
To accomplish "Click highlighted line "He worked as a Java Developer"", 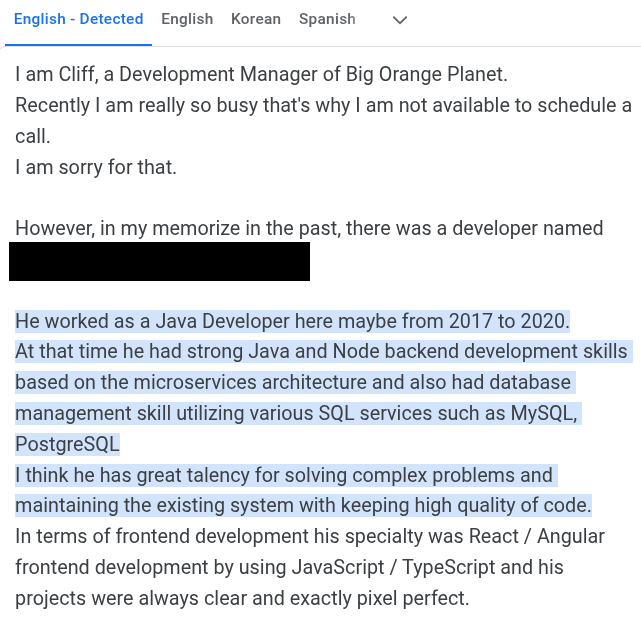I will point(292,321).
